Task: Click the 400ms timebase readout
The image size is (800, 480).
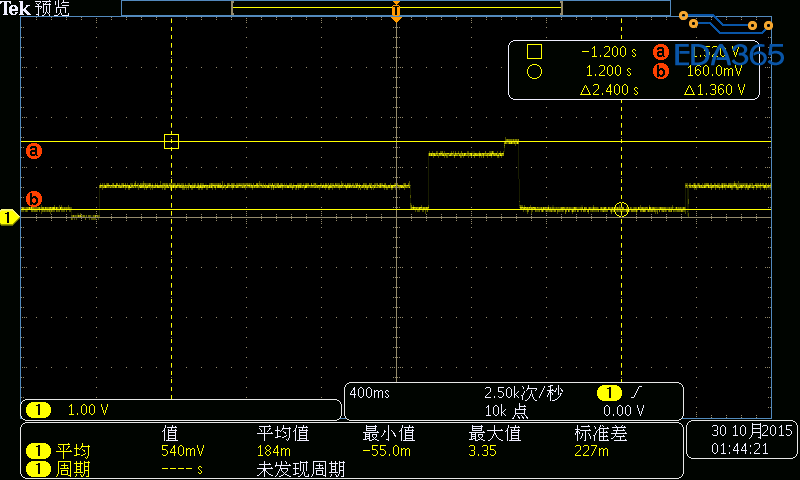Action: point(369,393)
